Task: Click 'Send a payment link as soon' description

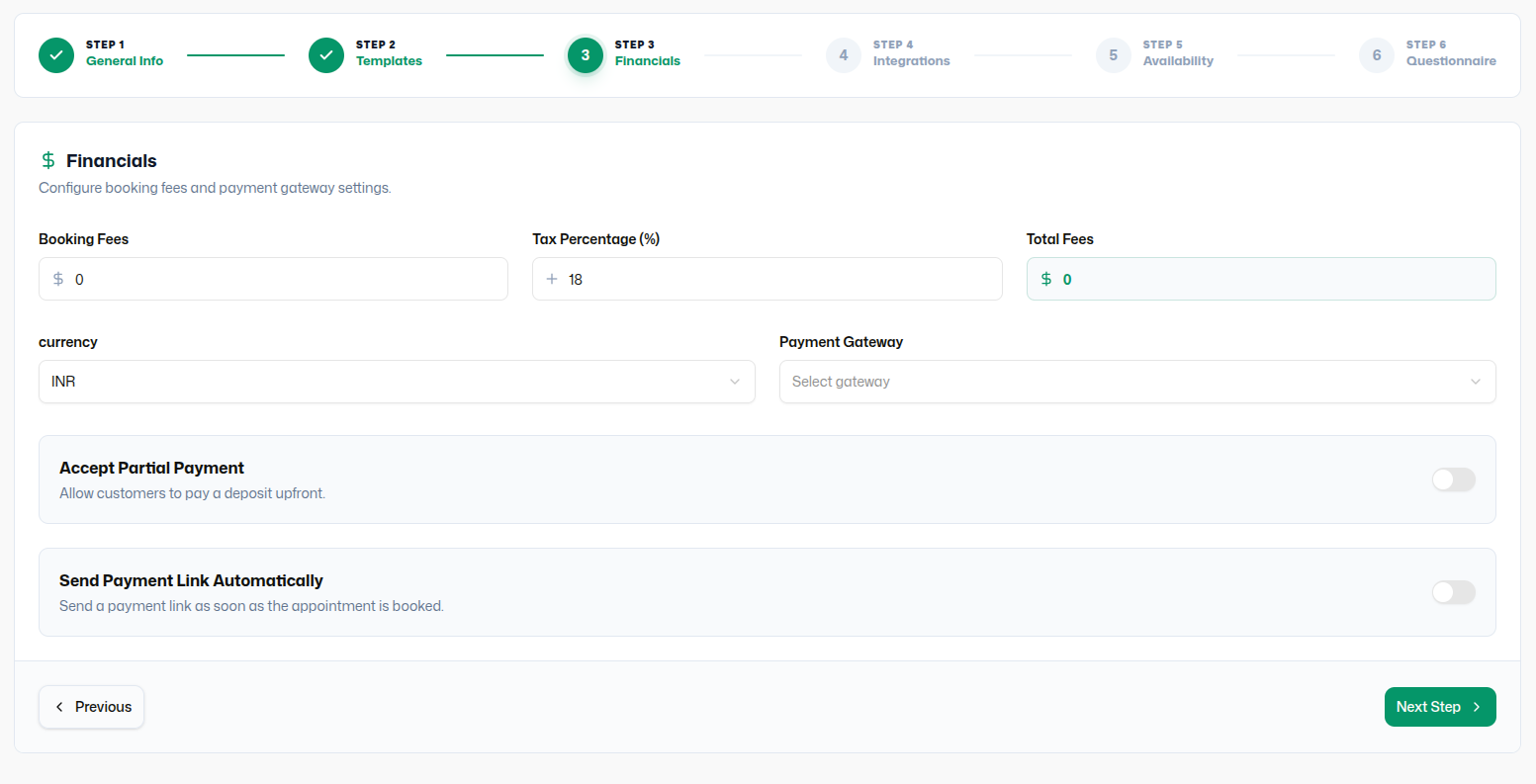Action: pos(251,606)
